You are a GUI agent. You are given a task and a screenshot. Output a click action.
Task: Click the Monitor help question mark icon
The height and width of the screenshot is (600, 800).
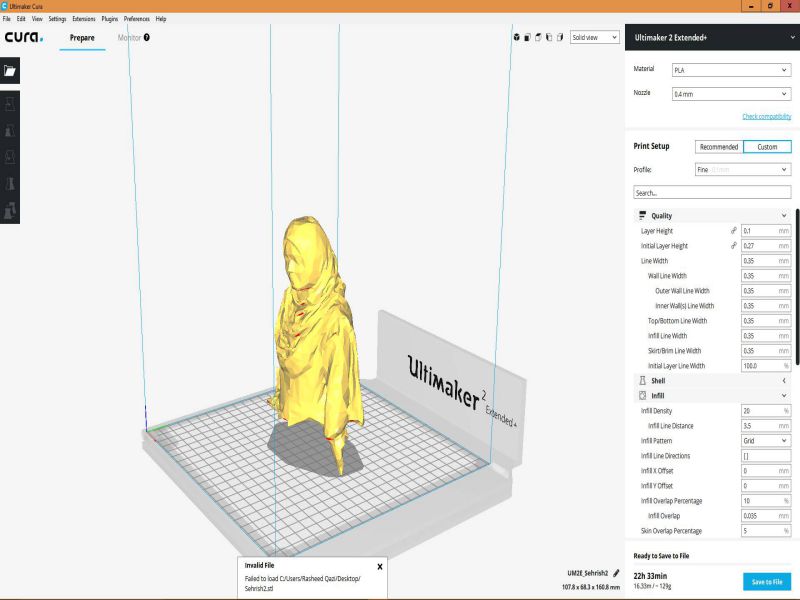click(147, 37)
